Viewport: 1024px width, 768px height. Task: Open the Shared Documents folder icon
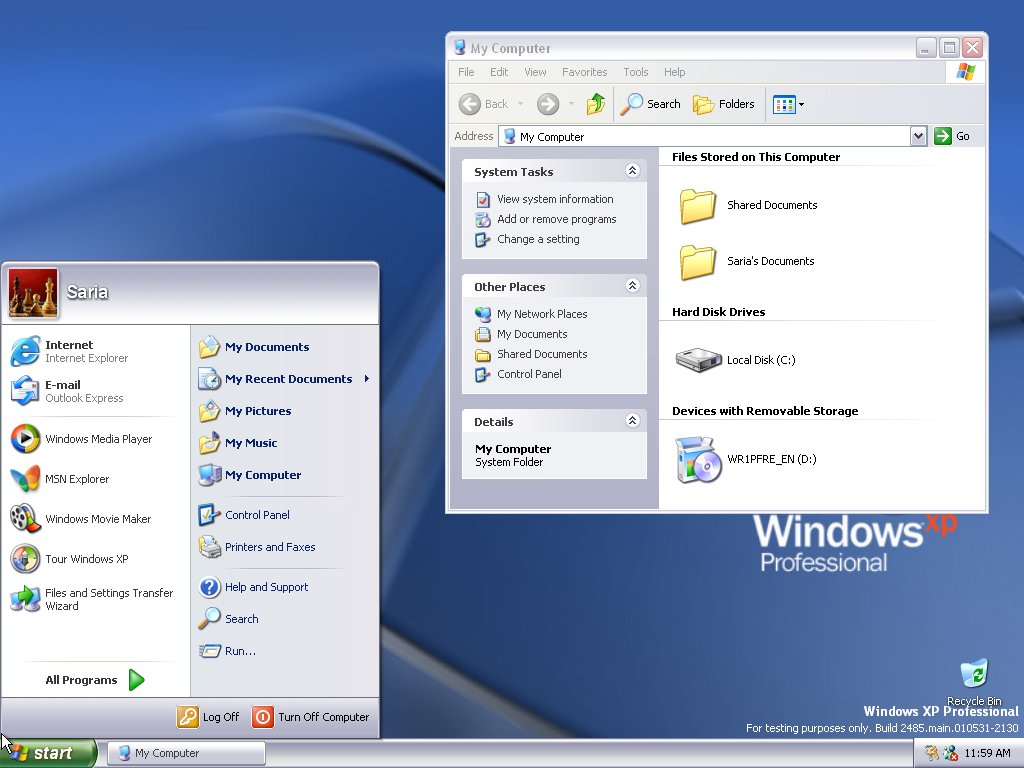click(x=698, y=205)
